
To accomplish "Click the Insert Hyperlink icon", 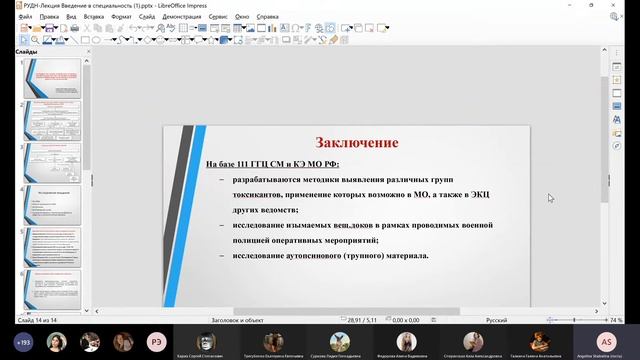I will [x=319, y=28].
